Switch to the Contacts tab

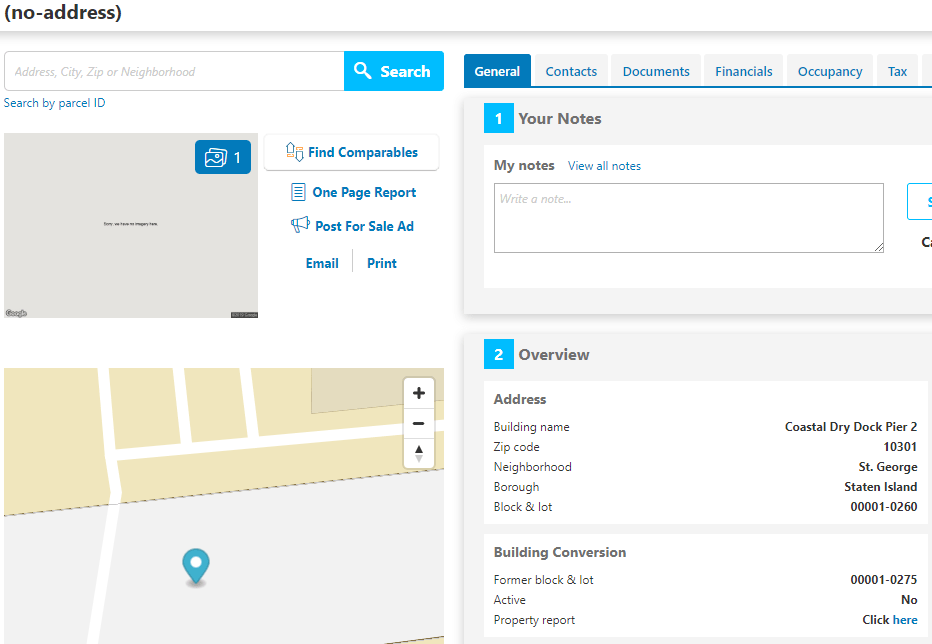pyautogui.click(x=570, y=70)
